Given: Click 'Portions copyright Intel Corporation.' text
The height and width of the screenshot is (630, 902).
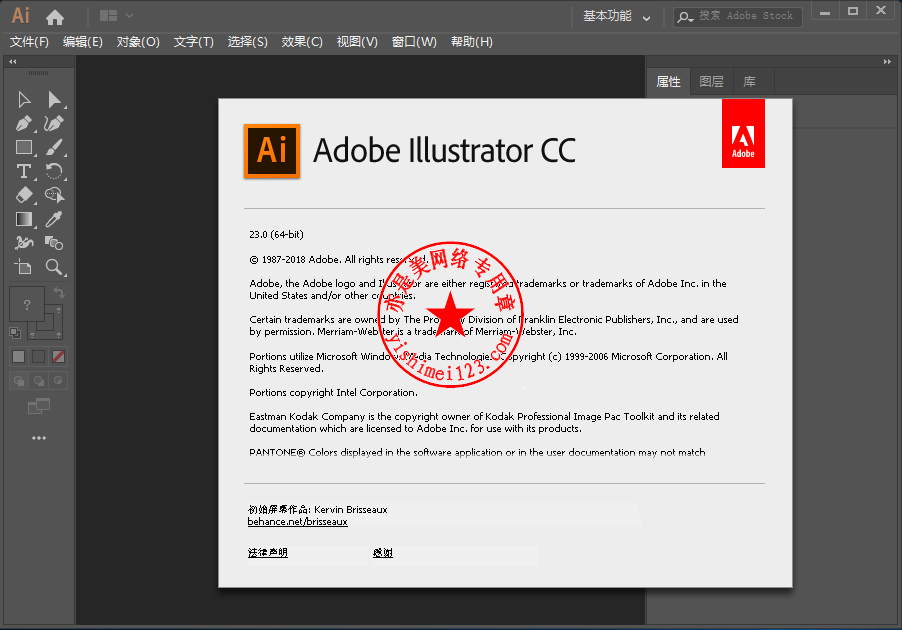Looking at the screenshot, I should 333,393.
